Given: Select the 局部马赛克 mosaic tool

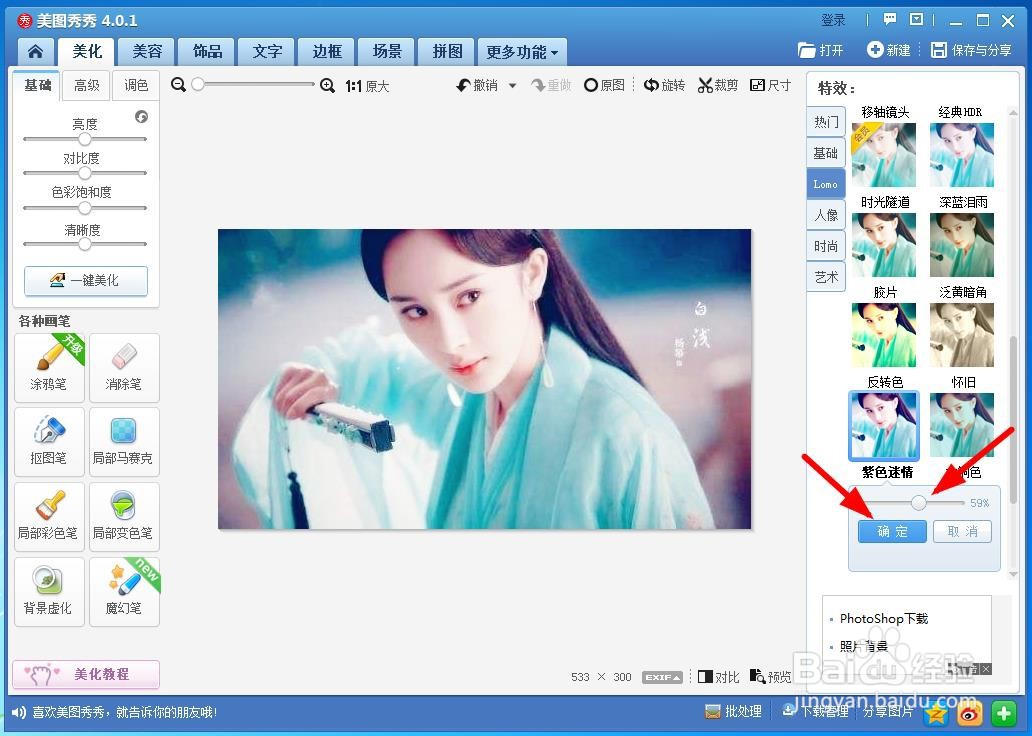Looking at the screenshot, I should point(124,442).
